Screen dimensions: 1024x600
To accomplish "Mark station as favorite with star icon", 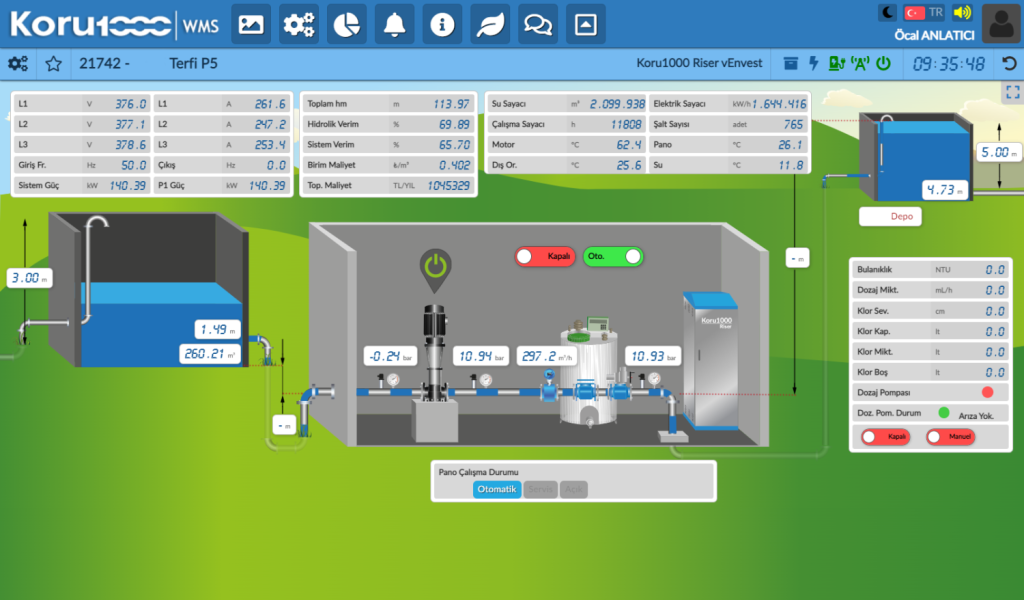I will point(54,63).
